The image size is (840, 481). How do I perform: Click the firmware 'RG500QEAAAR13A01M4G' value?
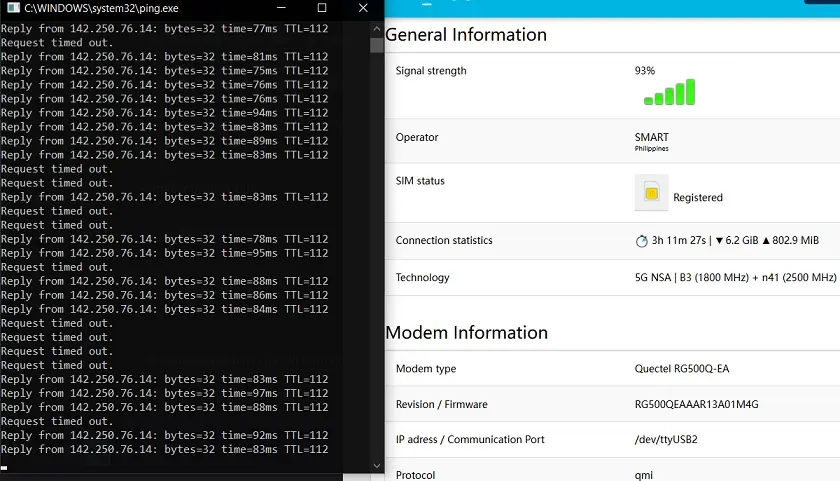point(696,404)
